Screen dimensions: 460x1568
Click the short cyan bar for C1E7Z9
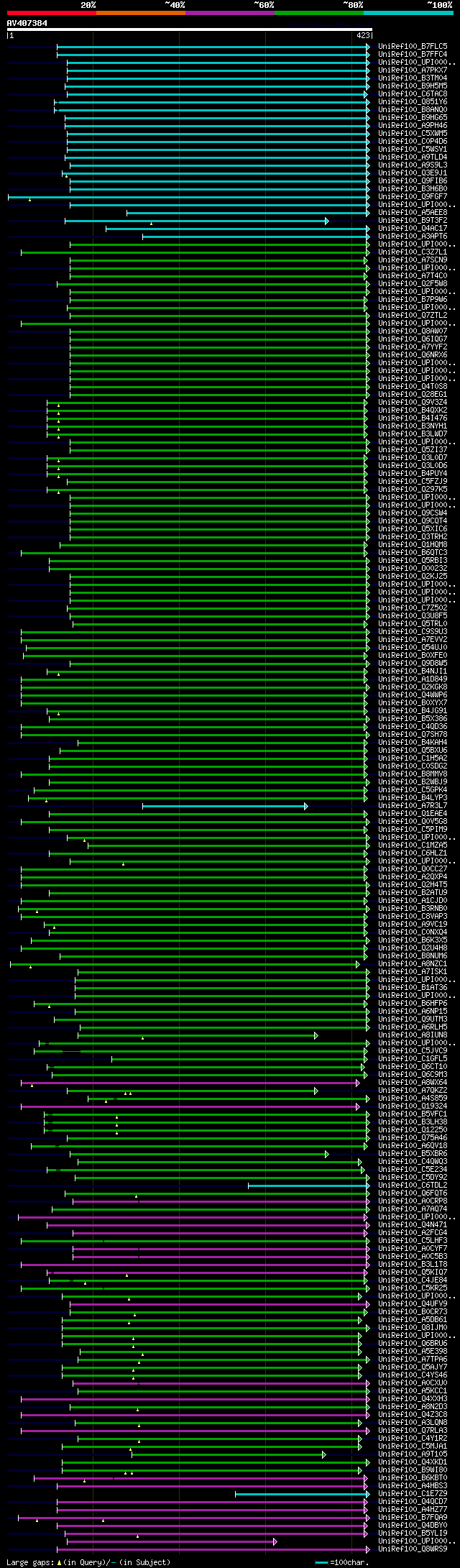303,1494
